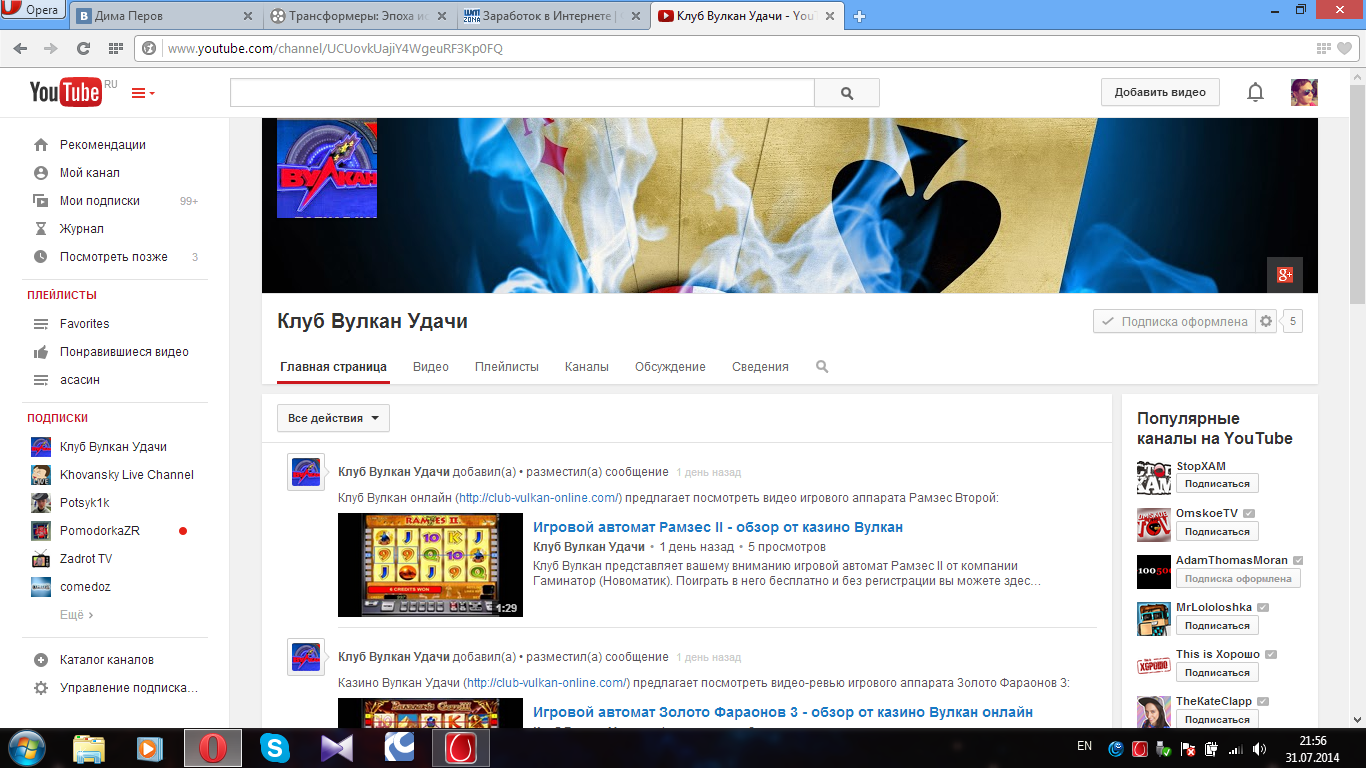Open the YouTube guide menu icon
Image resolution: width=1366 pixels, height=768 pixels.
click(x=143, y=93)
